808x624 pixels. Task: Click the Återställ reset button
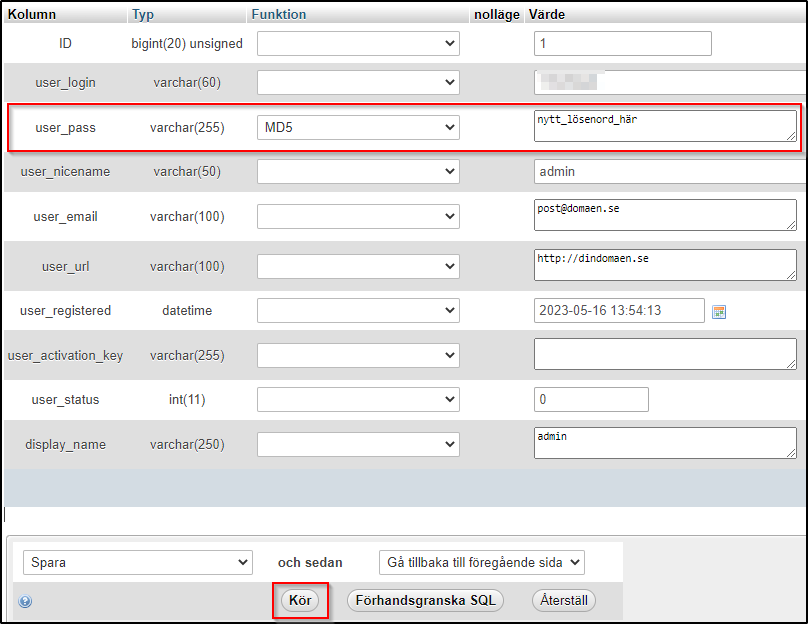[x=564, y=600]
